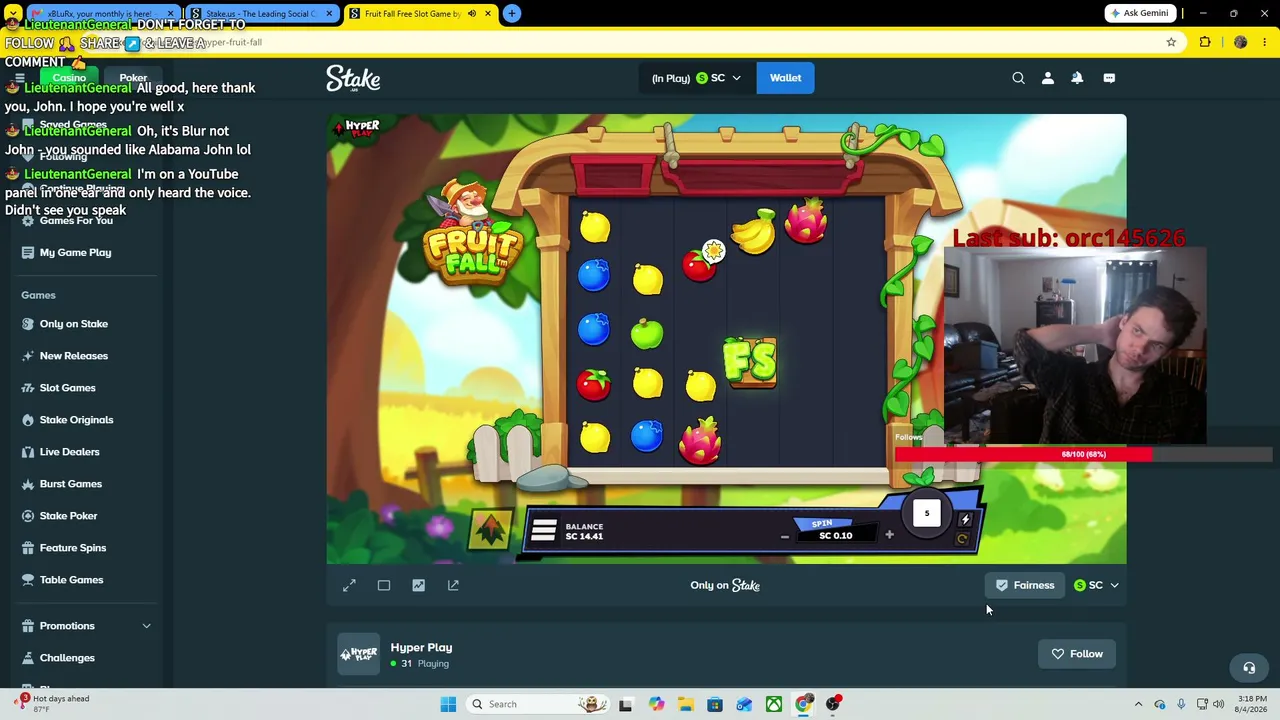Viewport: 1280px width, 720px height.
Task: Switch to theatre mode view icon
Action: tap(384, 585)
